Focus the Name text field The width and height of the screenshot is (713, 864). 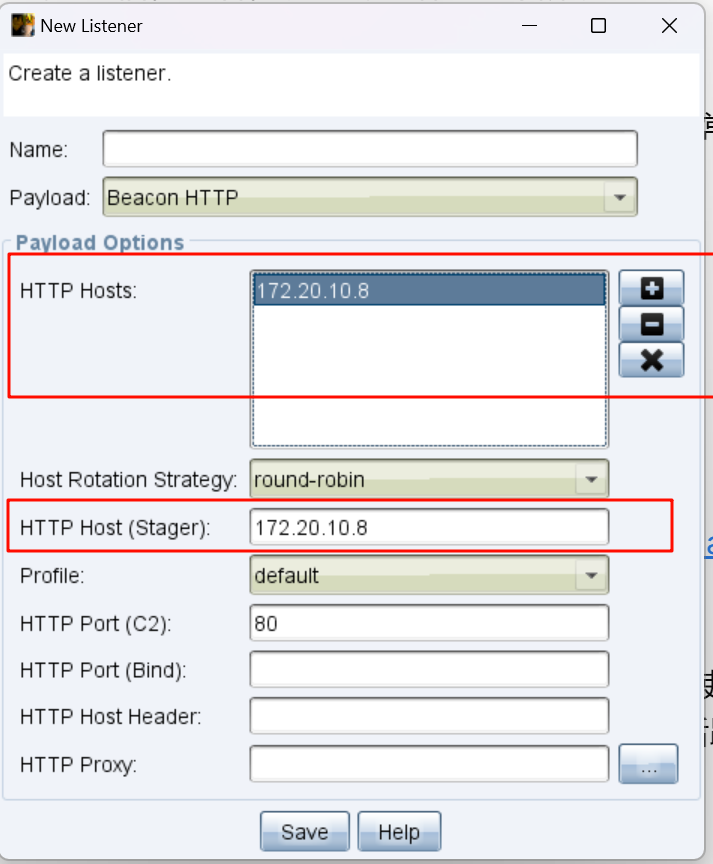[369, 149]
